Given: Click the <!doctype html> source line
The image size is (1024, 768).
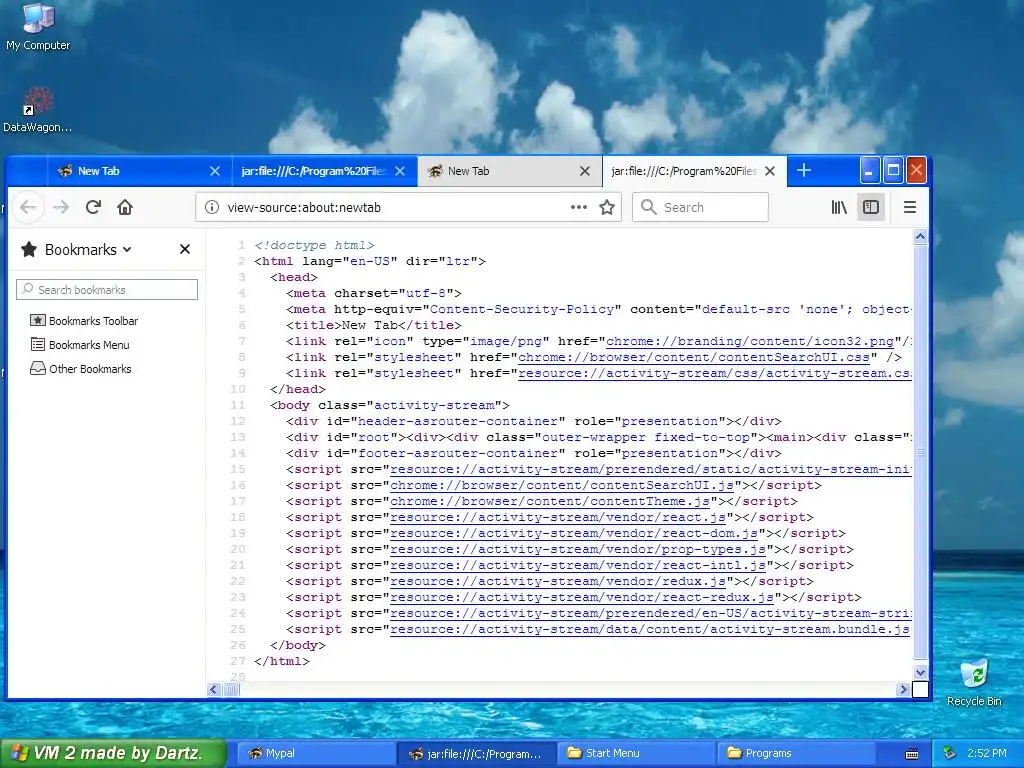Looking at the screenshot, I should click(314, 246).
